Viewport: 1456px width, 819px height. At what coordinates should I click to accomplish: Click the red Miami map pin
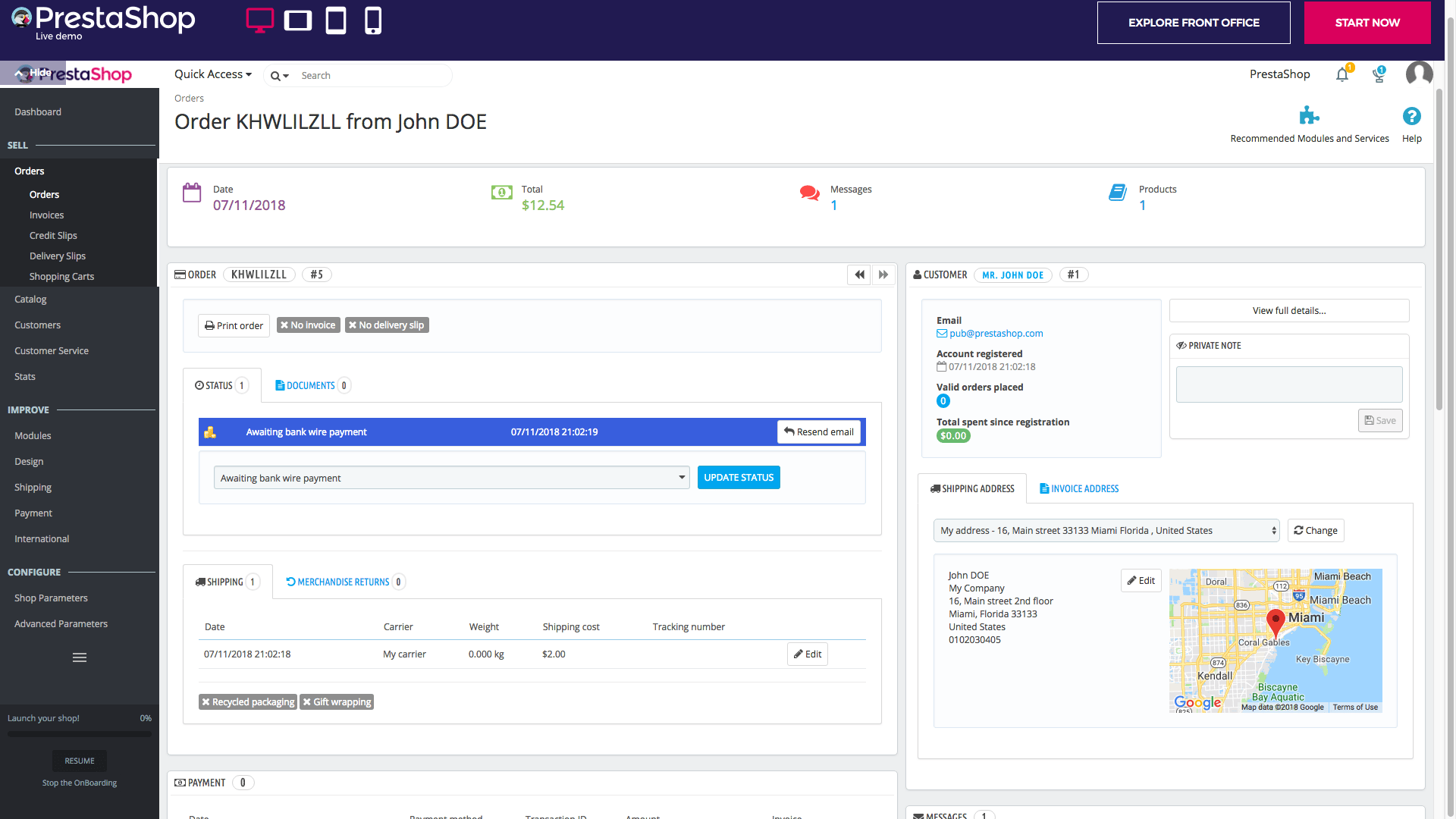(1276, 622)
